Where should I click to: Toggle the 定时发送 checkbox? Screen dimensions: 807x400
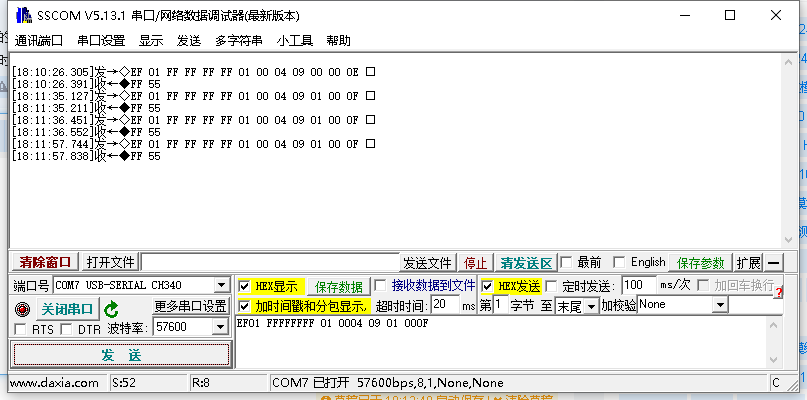click(551, 286)
